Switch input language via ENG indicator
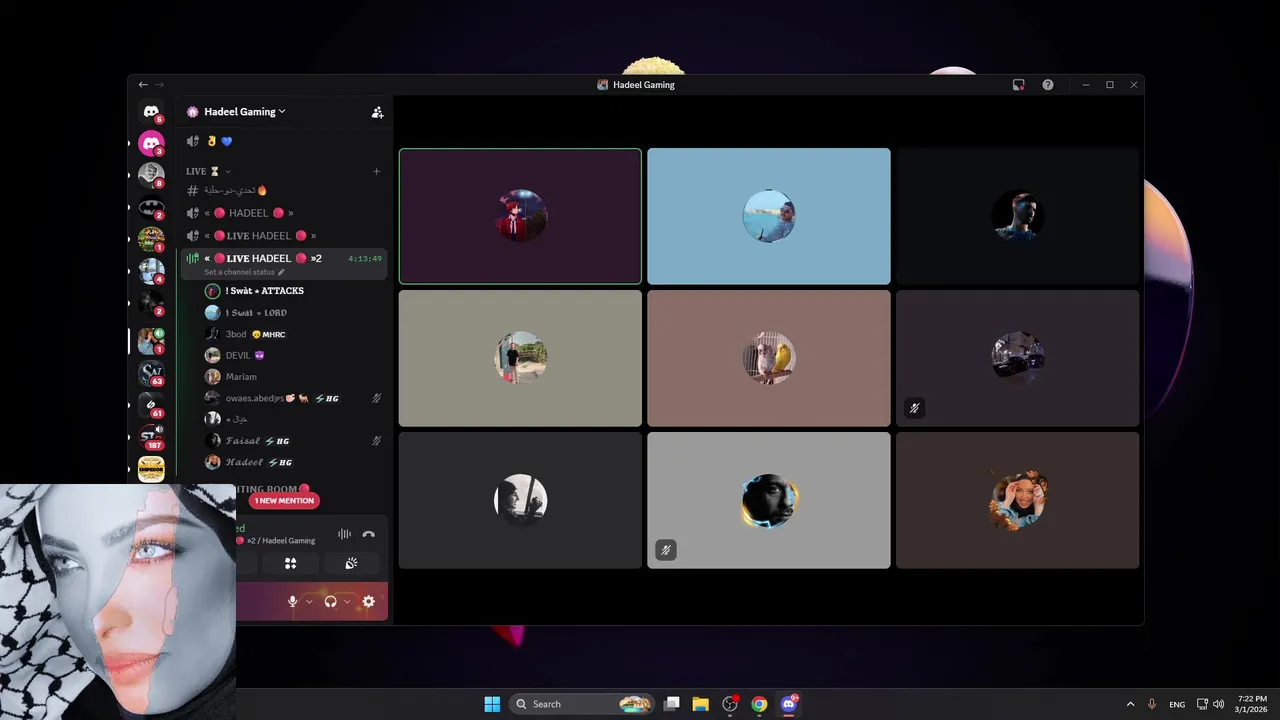 [1177, 704]
